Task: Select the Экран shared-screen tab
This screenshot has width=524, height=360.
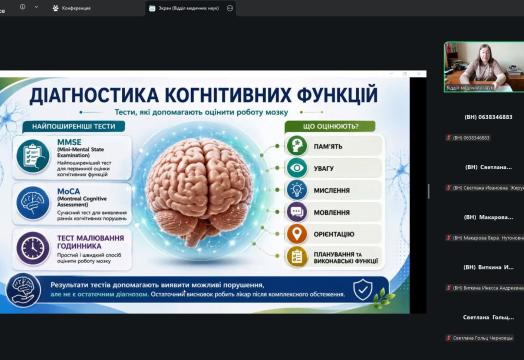Action: 190,8
